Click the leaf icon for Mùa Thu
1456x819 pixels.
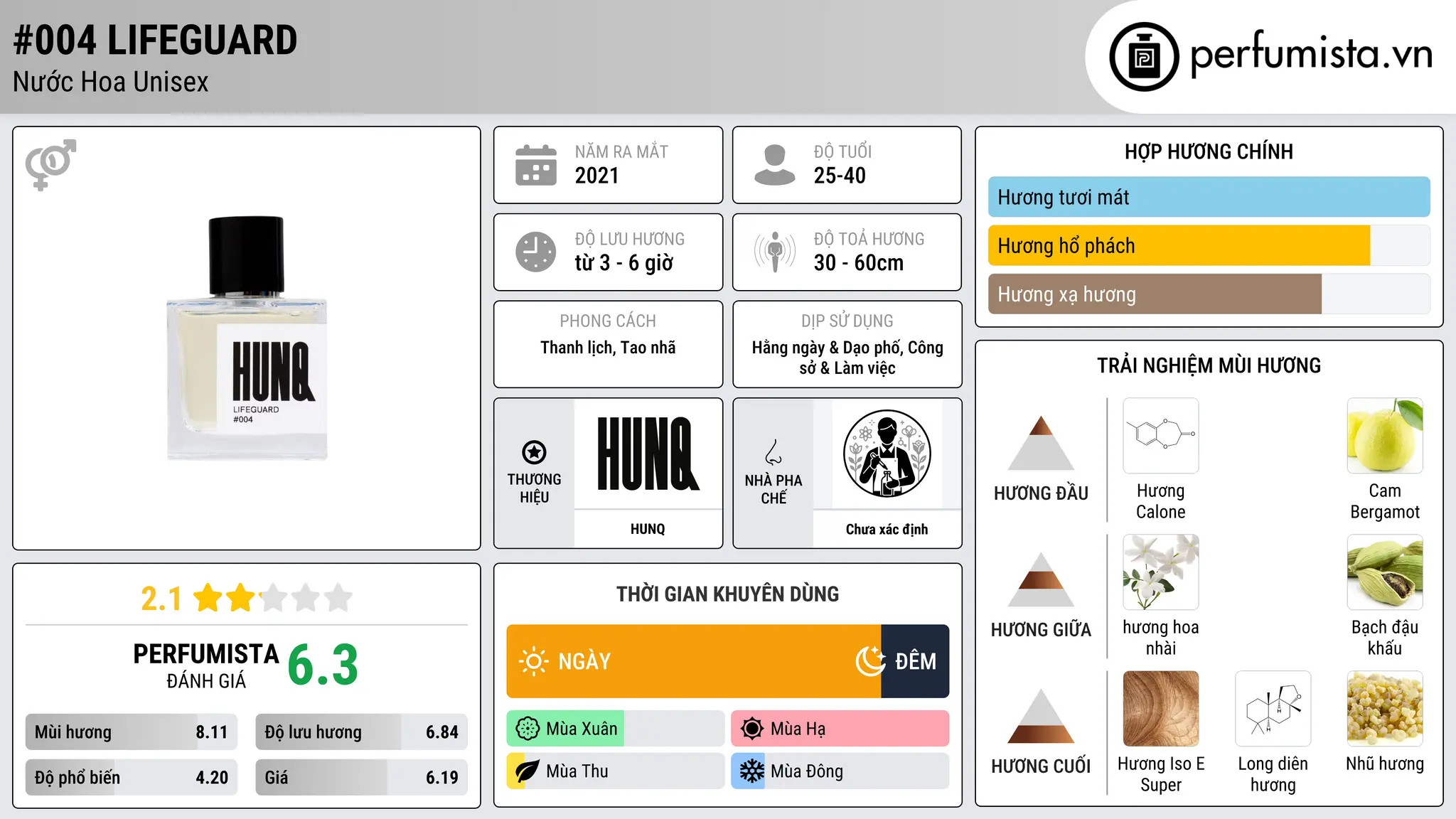point(527,771)
